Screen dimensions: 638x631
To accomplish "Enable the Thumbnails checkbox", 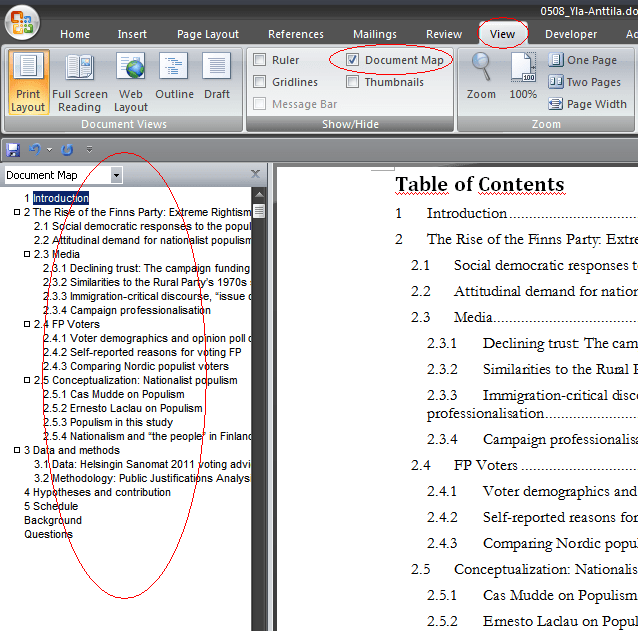I will pyautogui.click(x=352, y=82).
